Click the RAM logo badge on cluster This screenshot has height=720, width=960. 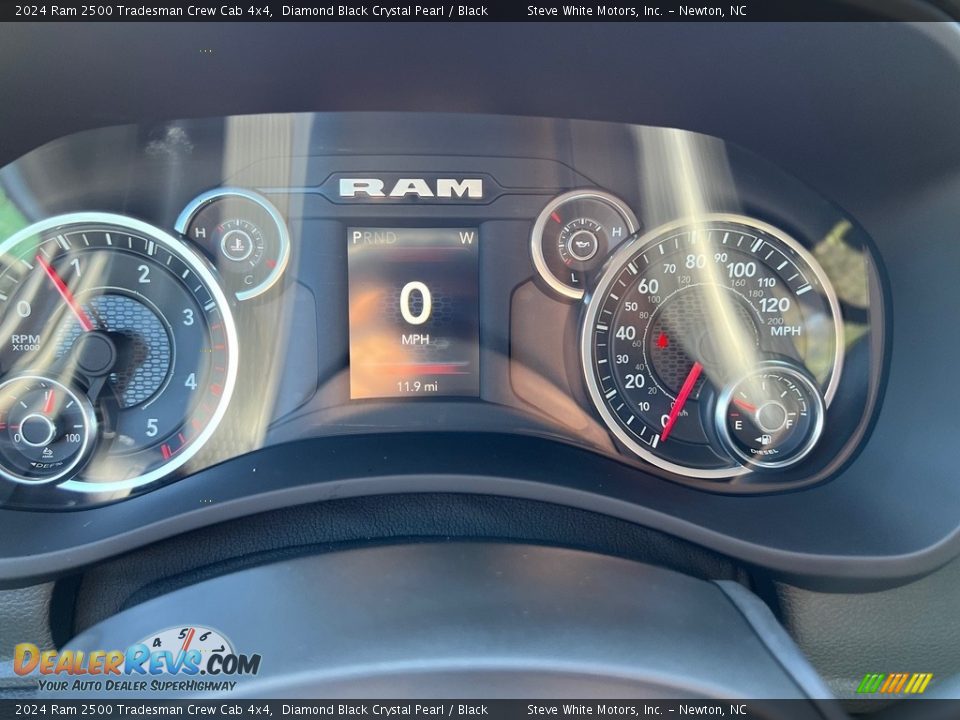click(x=411, y=188)
